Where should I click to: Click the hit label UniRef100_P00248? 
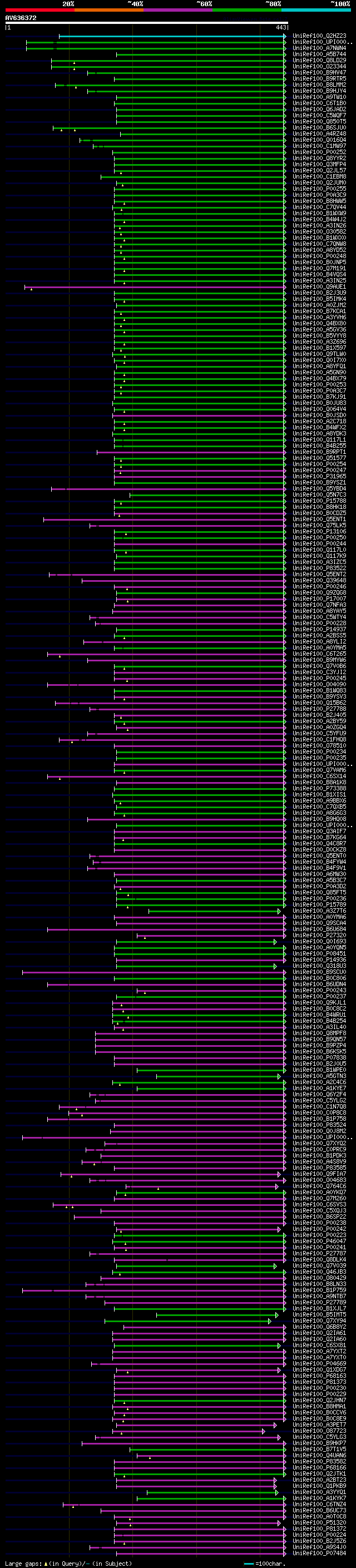click(319, 256)
